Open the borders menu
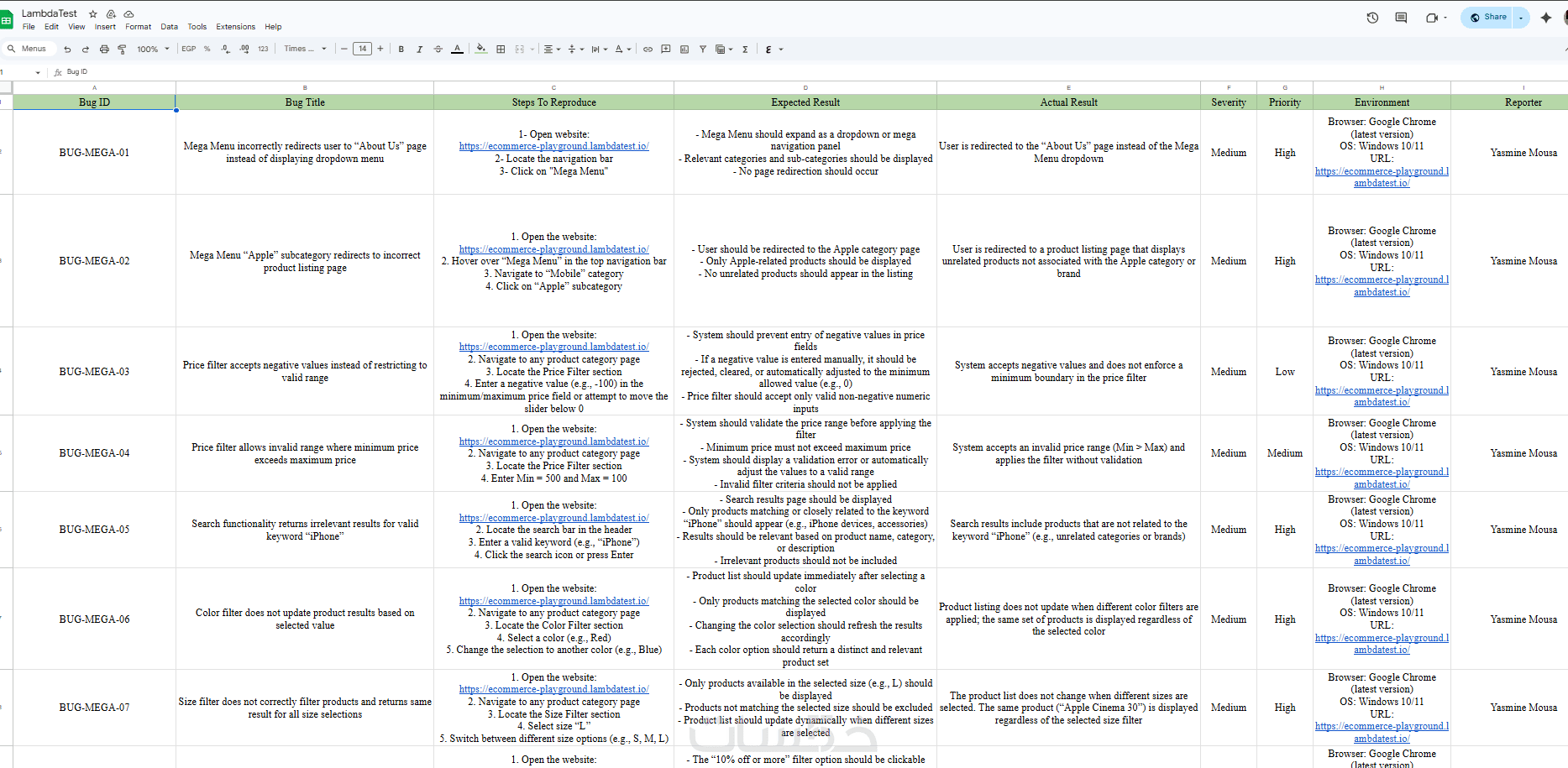 coord(501,50)
